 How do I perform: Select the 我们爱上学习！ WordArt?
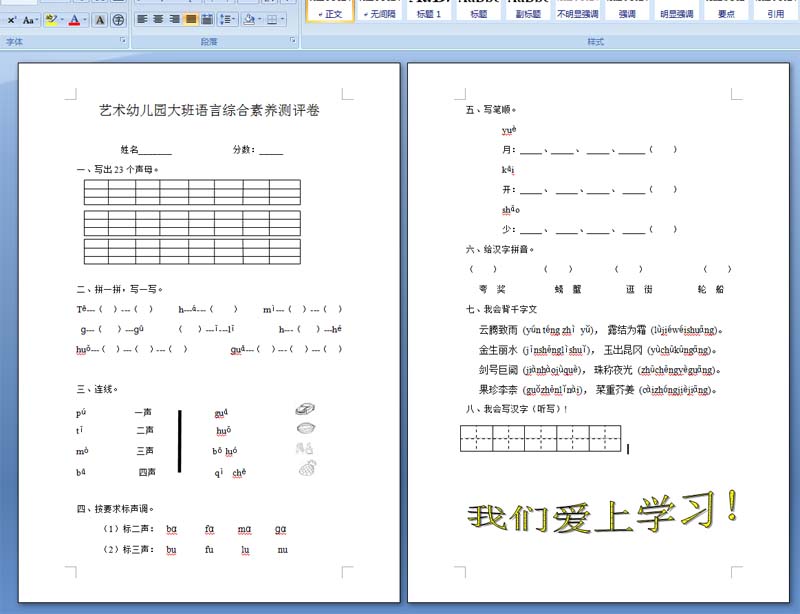point(603,512)
